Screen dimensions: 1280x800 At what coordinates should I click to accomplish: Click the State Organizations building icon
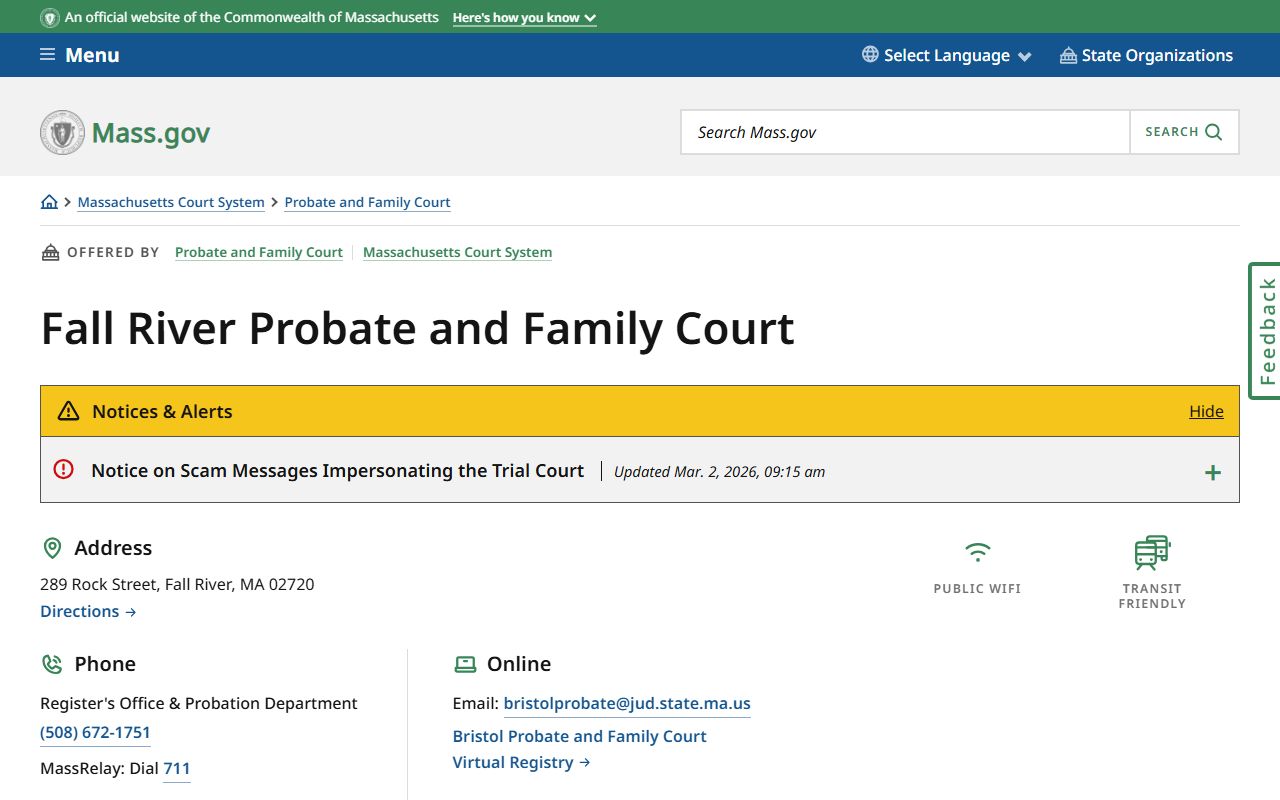click(x=1068, y=55)
